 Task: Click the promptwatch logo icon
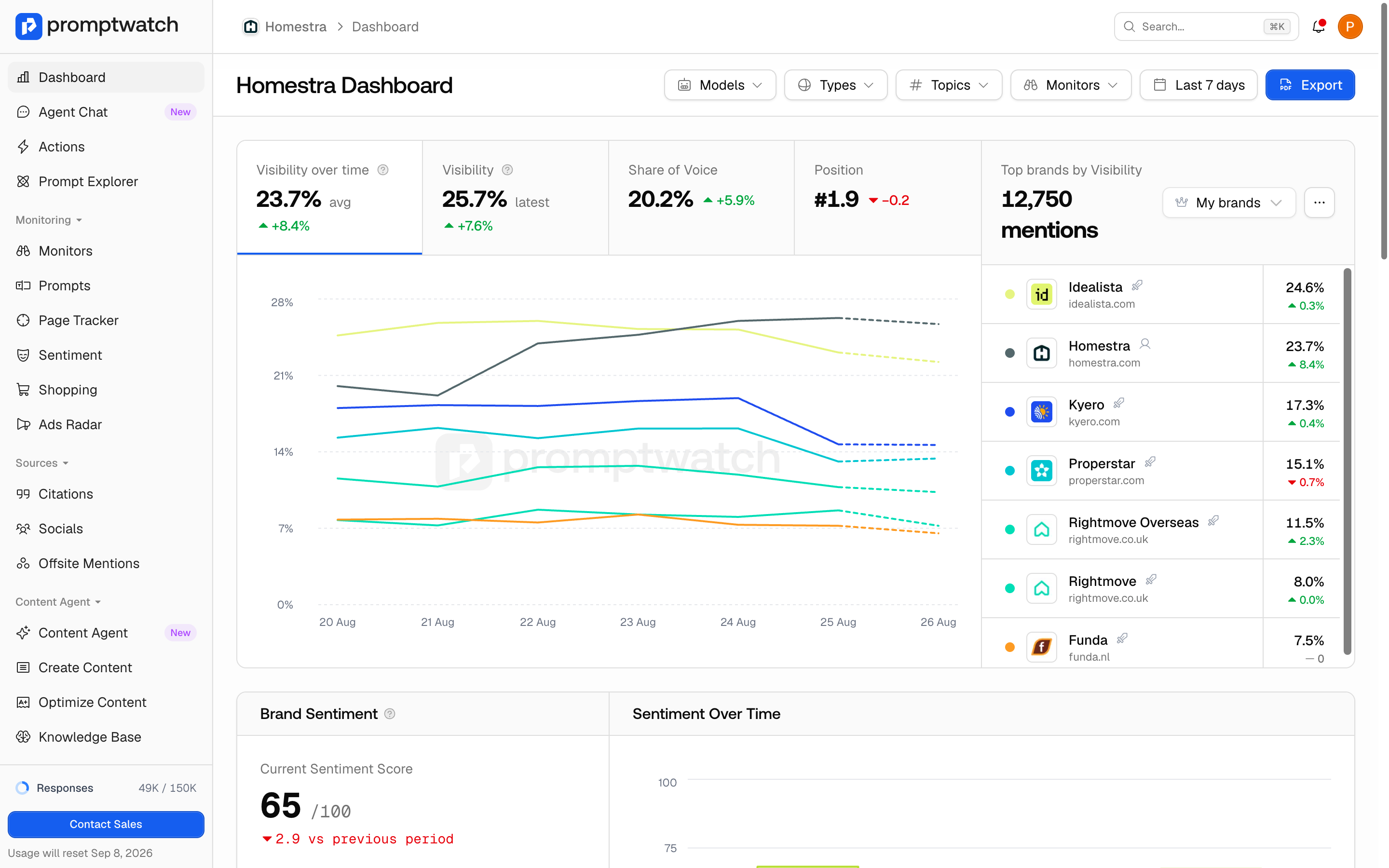coord(29,26)
